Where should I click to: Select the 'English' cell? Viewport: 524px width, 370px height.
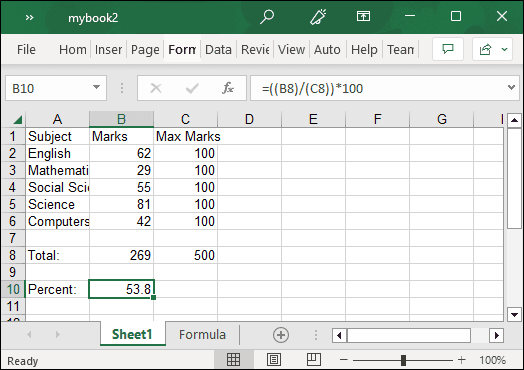[57, 153]
